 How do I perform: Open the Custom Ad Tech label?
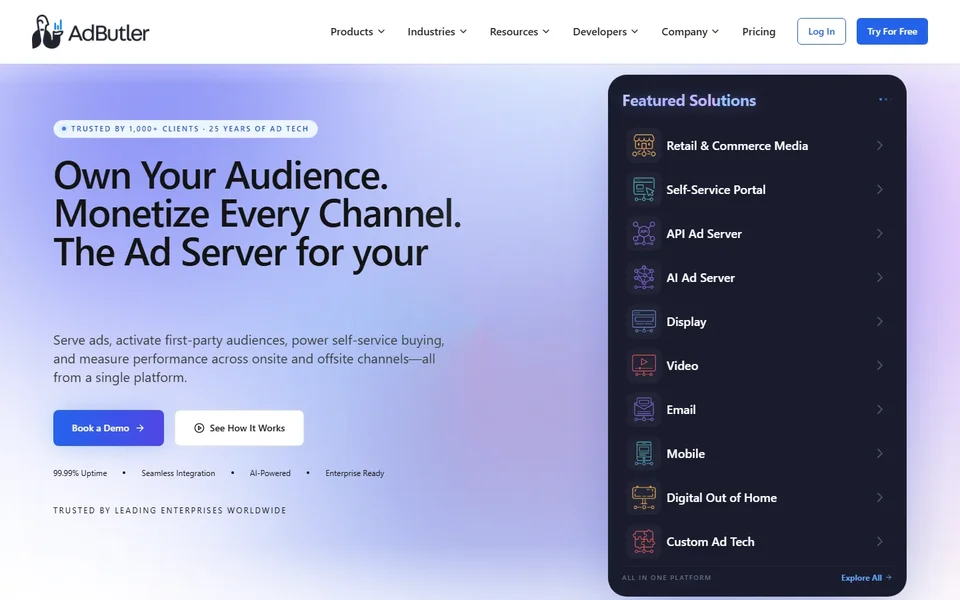[x=710, y=542]
